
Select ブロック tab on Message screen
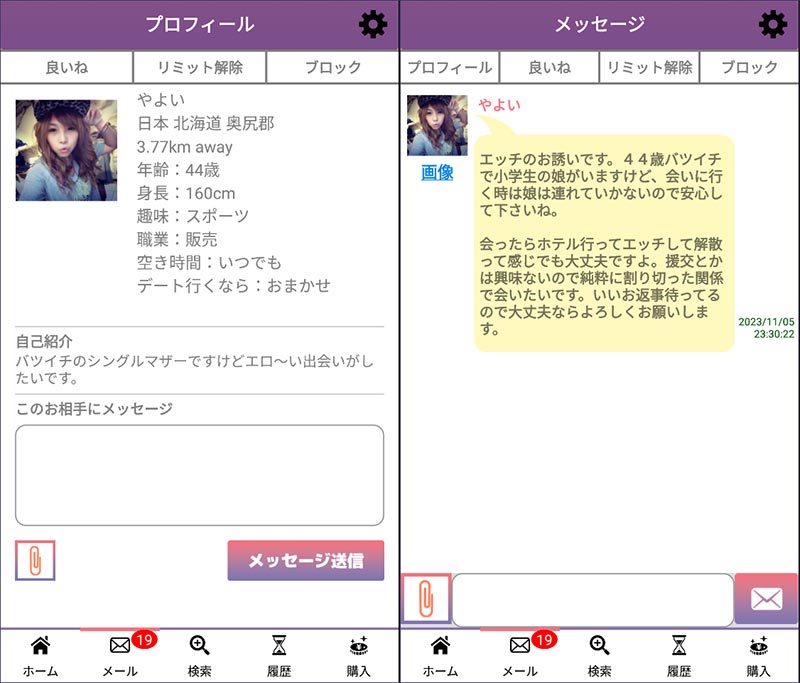749,67
